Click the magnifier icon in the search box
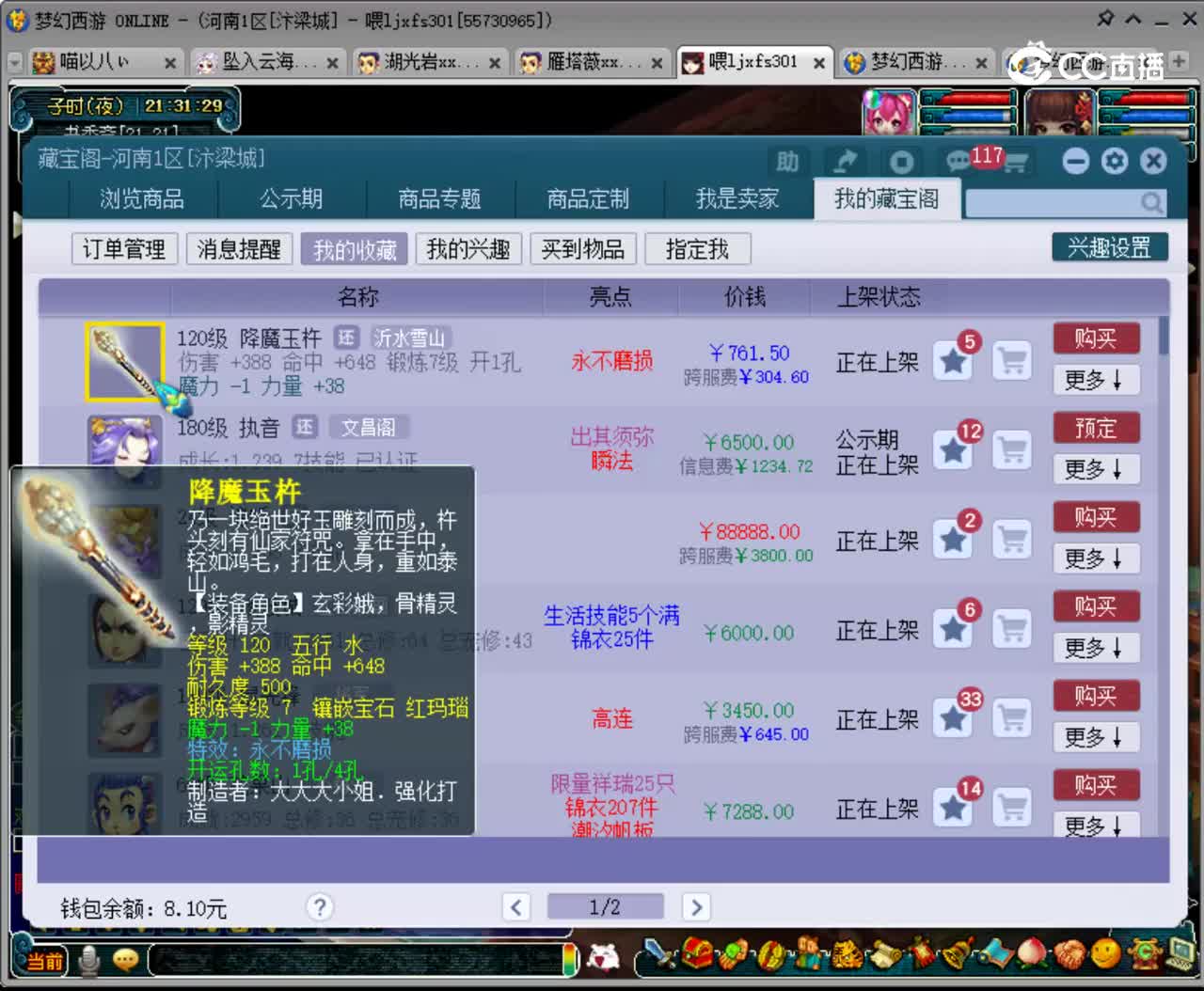The height and width of the screenshot is (991, 1204). click(1153, 201)
